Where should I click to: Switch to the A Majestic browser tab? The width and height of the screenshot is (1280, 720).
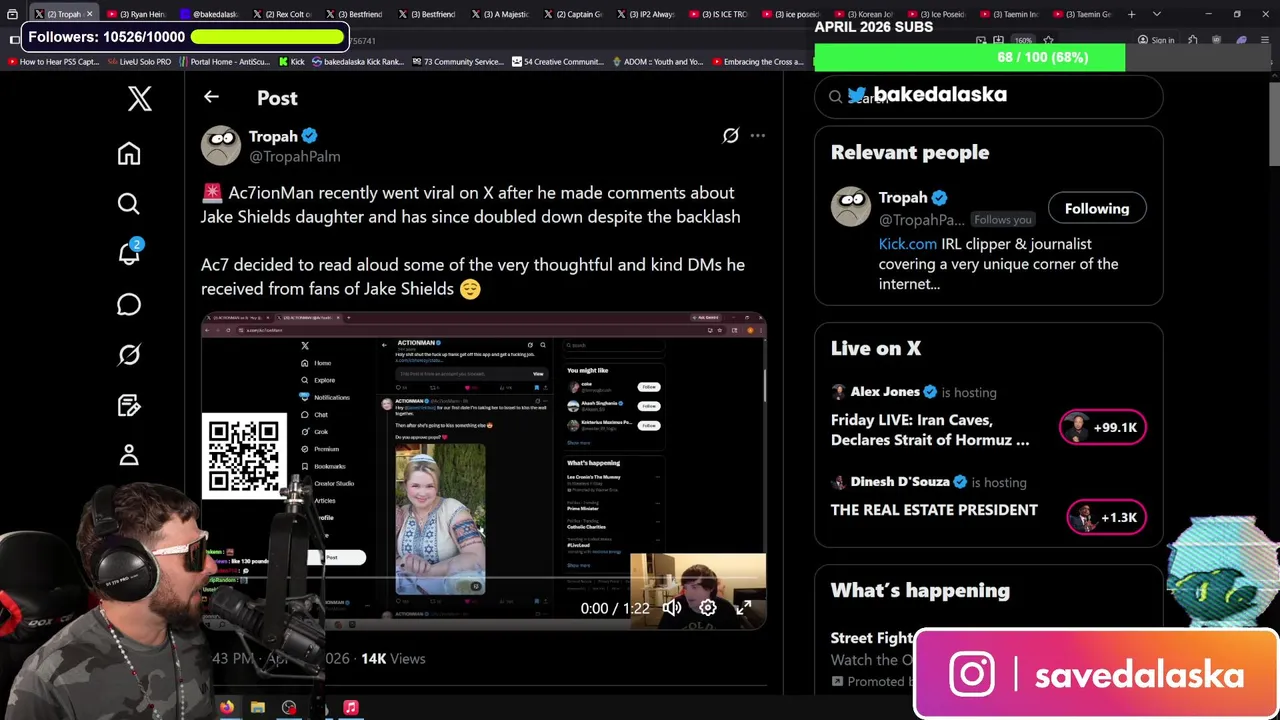(x=500, y=14)
